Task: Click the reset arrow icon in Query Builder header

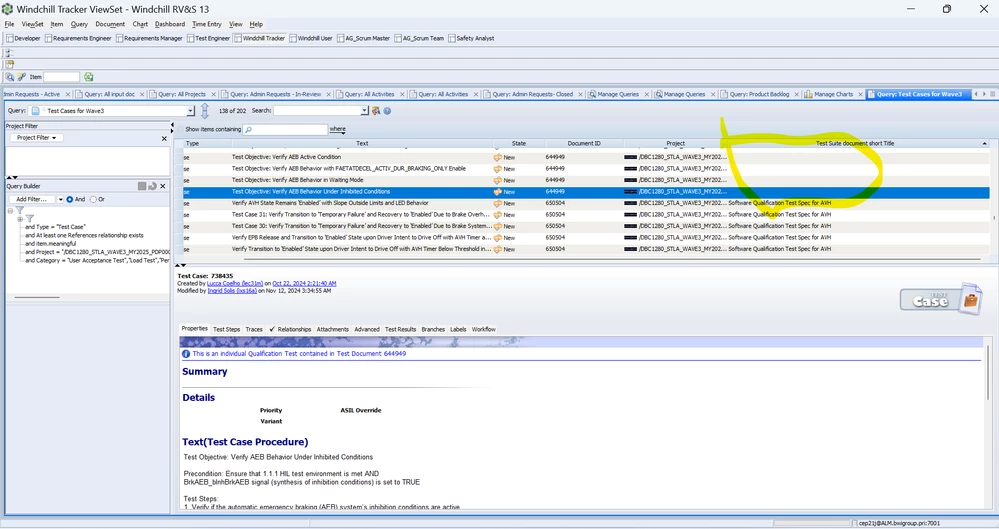Action: coord(152,186)
